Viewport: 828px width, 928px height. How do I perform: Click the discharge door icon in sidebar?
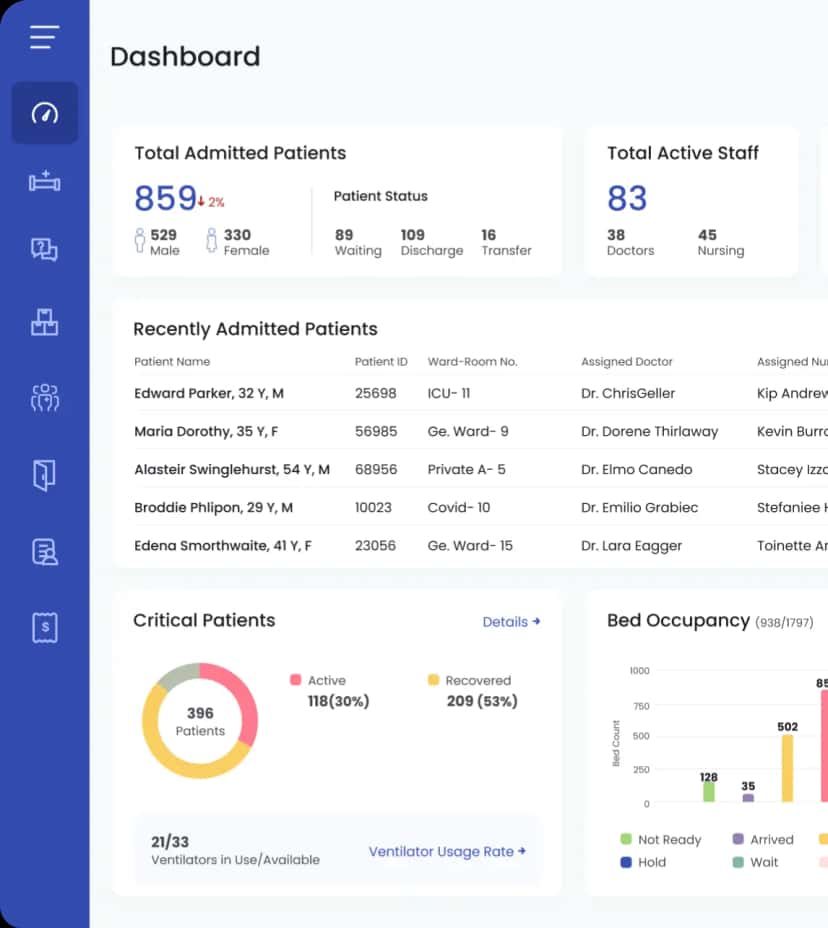44,473
